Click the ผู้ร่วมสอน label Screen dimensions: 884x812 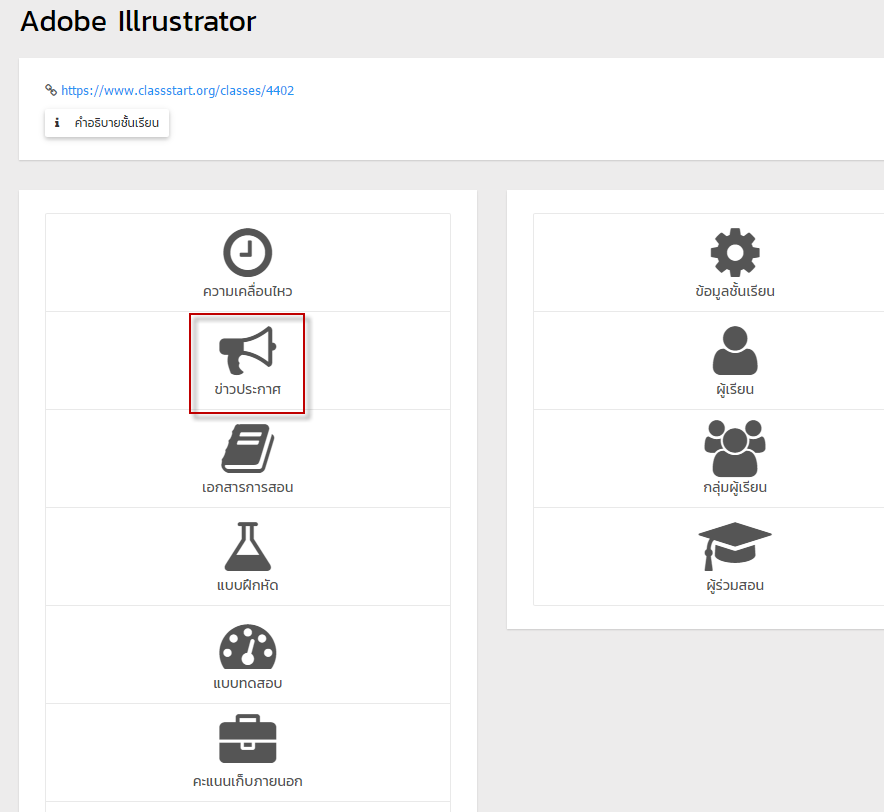735,585
